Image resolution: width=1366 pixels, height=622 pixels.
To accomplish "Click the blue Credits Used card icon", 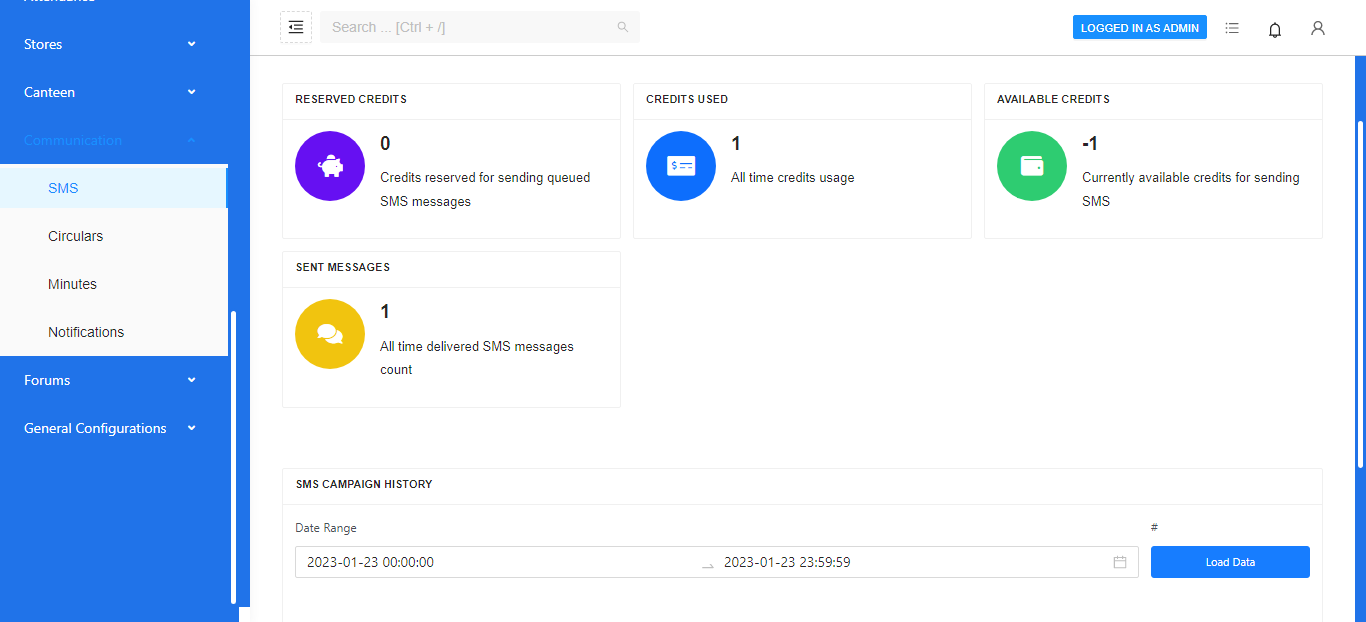I will point(681,166).
